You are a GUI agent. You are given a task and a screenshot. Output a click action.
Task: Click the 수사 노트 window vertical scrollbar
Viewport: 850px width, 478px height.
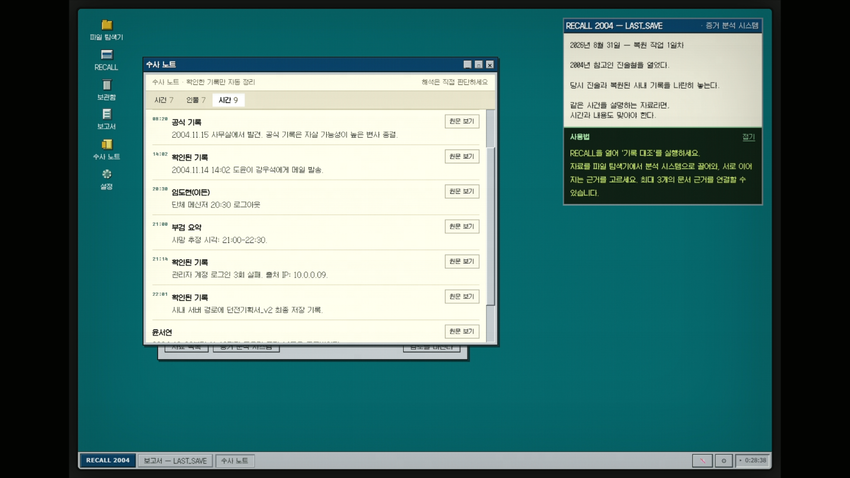coord(491,227)
